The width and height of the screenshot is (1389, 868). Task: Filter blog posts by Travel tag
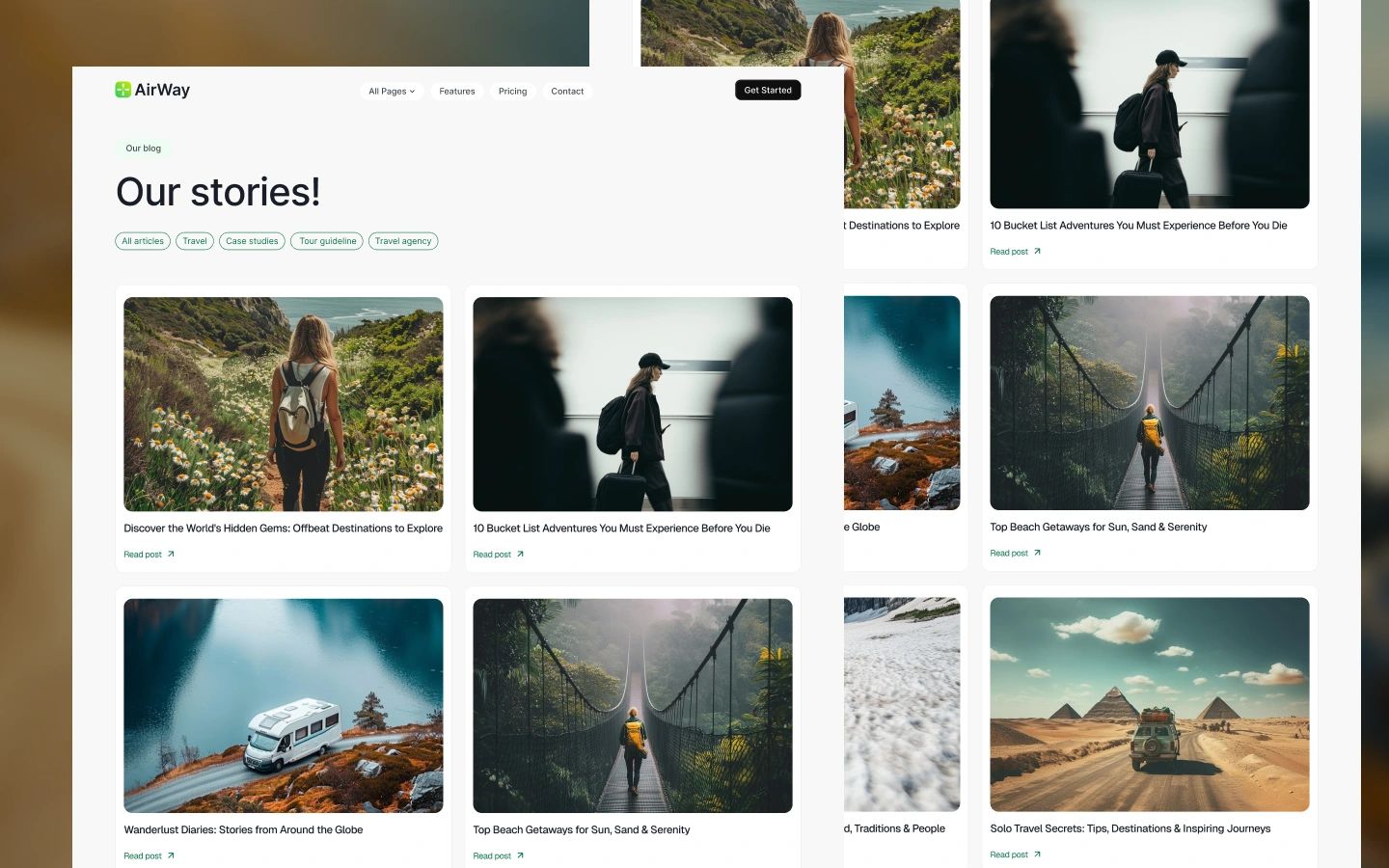pyautogui.click(x=195, y=241)
